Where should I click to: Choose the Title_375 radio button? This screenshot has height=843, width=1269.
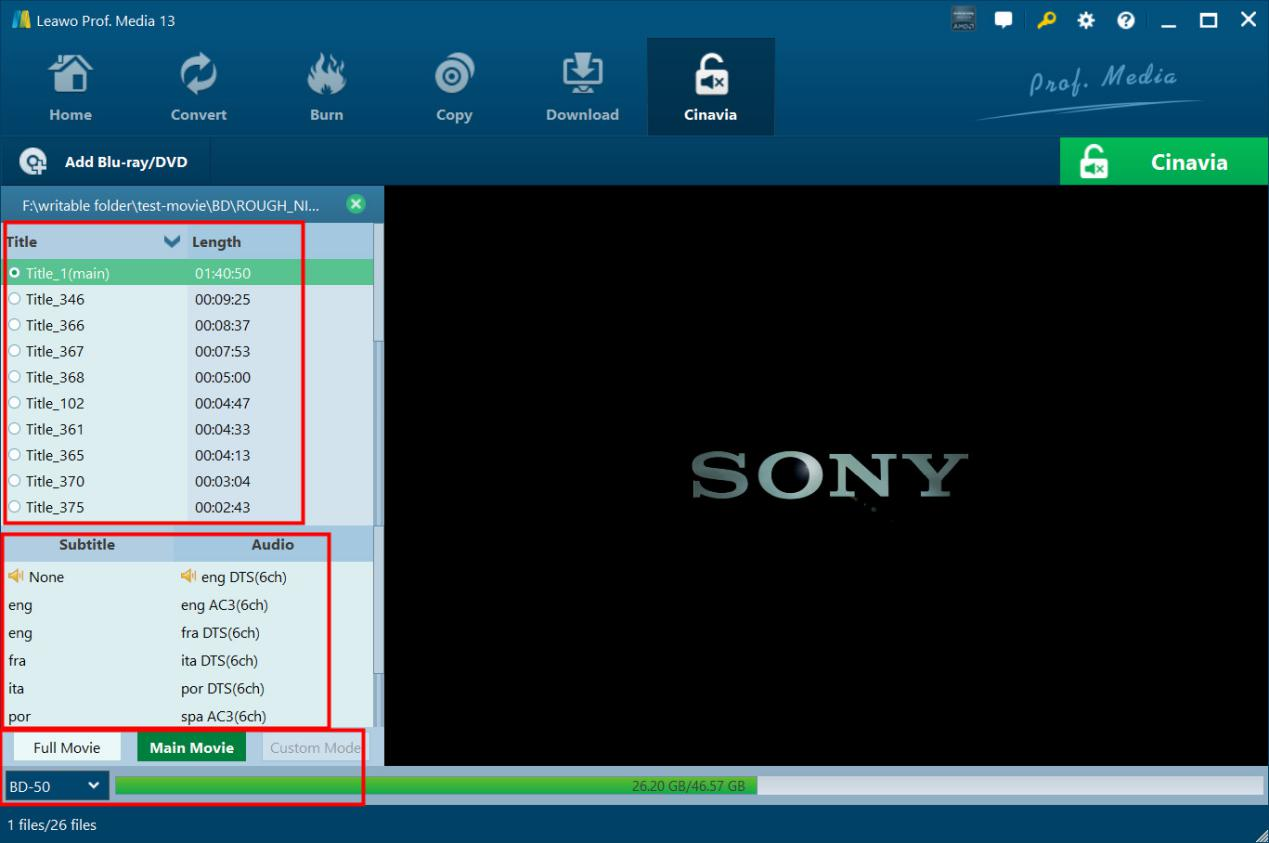pos(14,507)
